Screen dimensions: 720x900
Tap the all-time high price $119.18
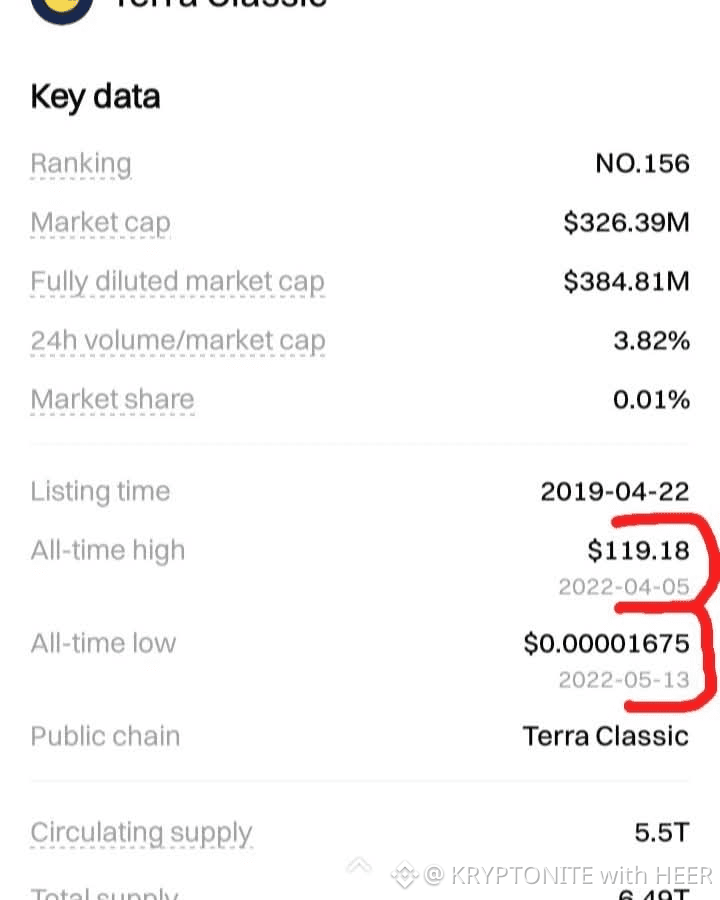click(638, 549)
